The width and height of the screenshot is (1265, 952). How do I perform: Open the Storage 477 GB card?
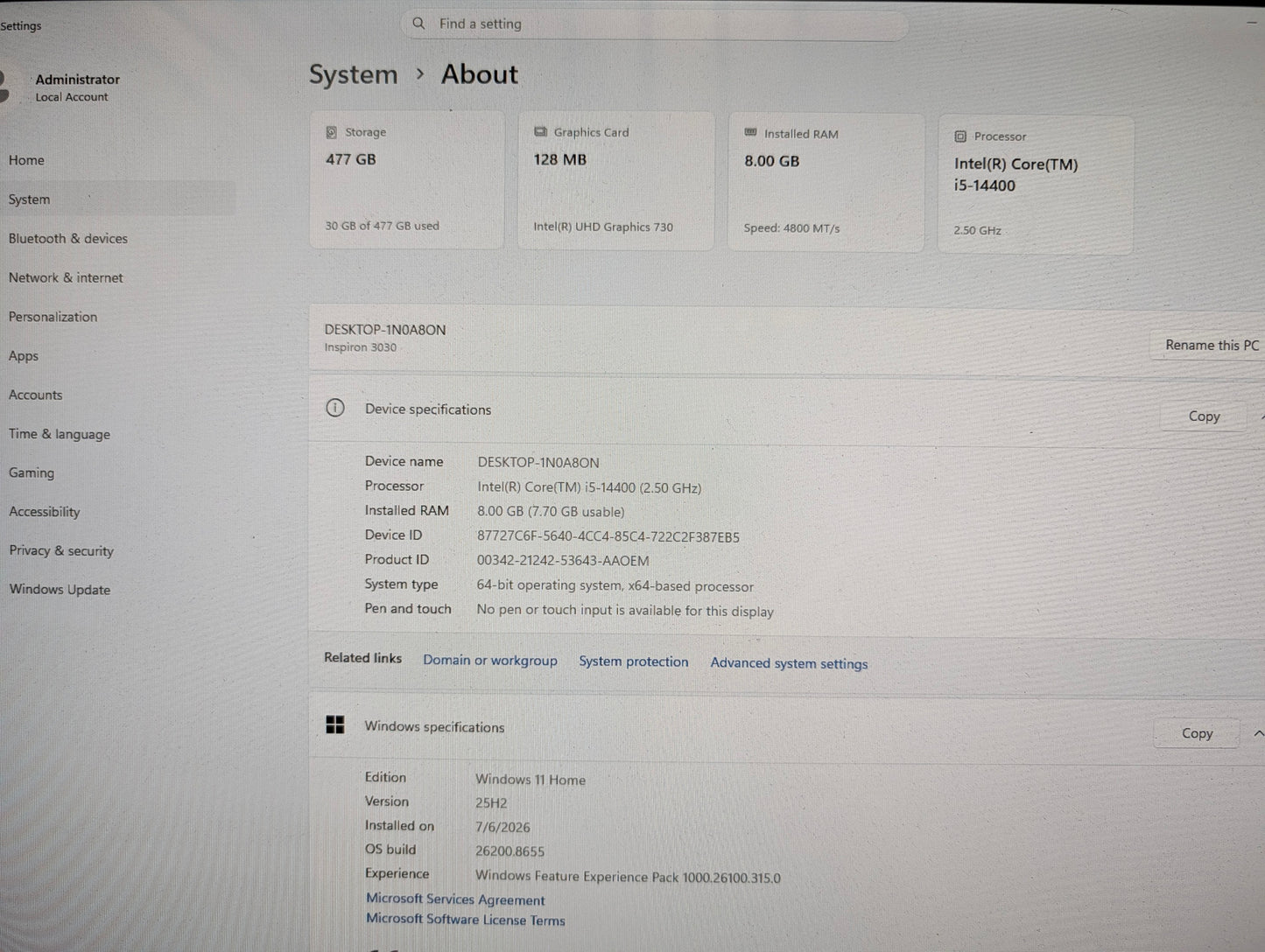(407, 180)
